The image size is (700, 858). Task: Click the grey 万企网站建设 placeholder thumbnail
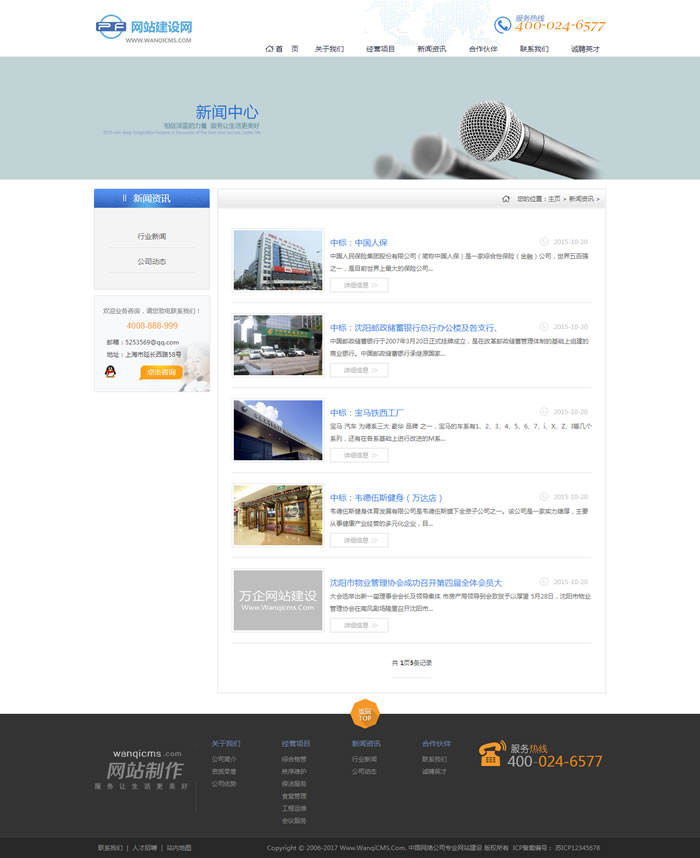(278, 600)
